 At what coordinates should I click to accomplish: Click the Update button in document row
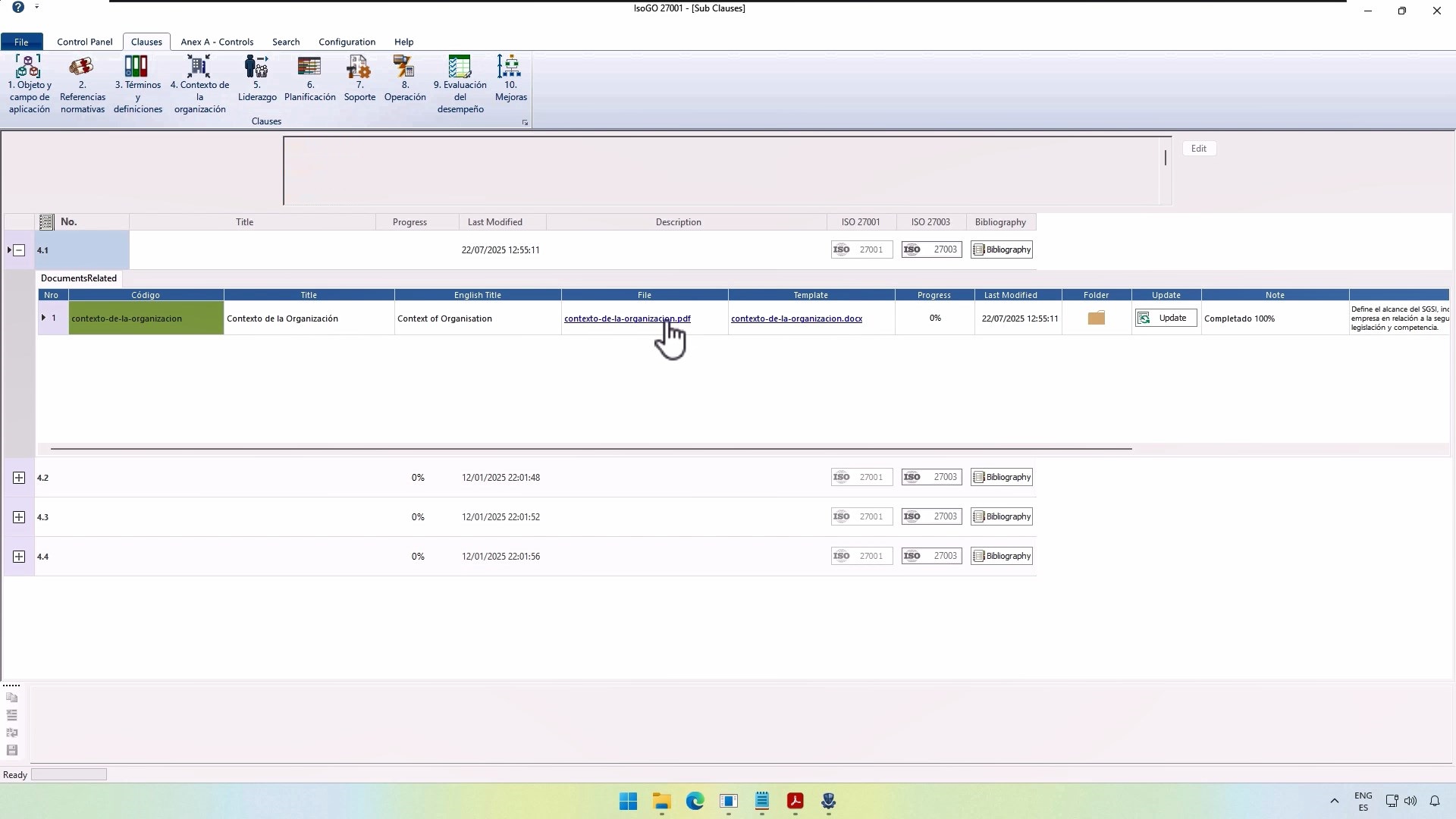(x=1166, y=318)
